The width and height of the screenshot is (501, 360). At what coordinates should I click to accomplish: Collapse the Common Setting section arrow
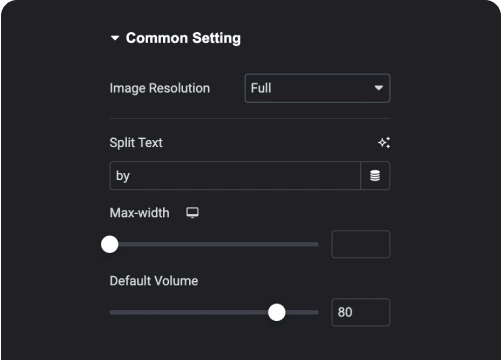[115, 38]
